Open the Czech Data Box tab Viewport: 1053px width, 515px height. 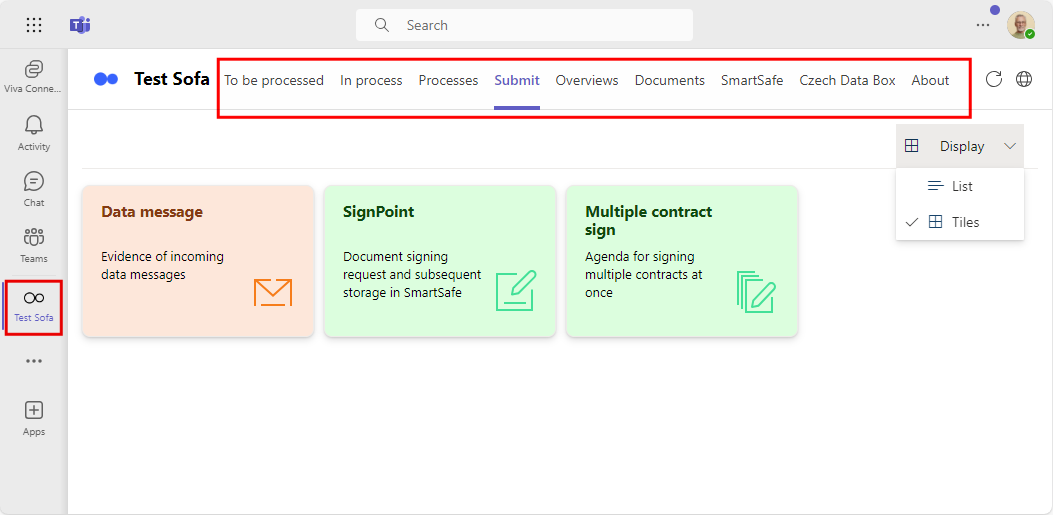[847, 80]
